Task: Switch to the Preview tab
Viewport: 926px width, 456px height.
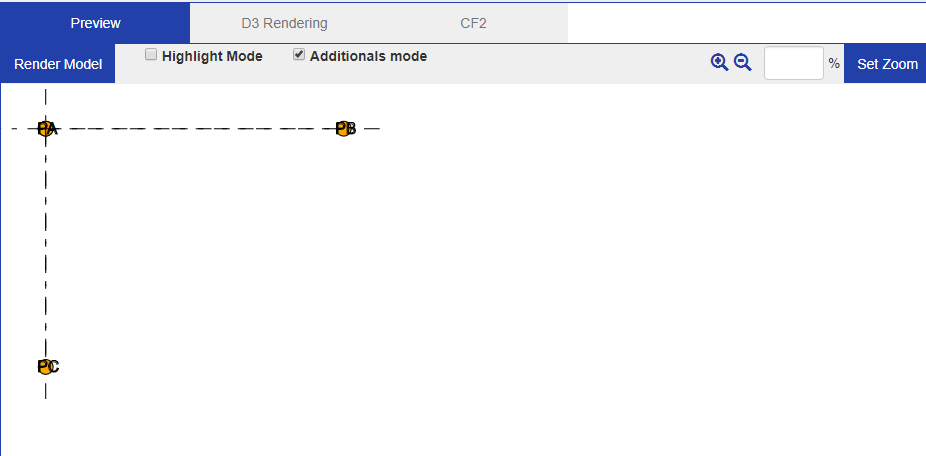Action: 95,23
